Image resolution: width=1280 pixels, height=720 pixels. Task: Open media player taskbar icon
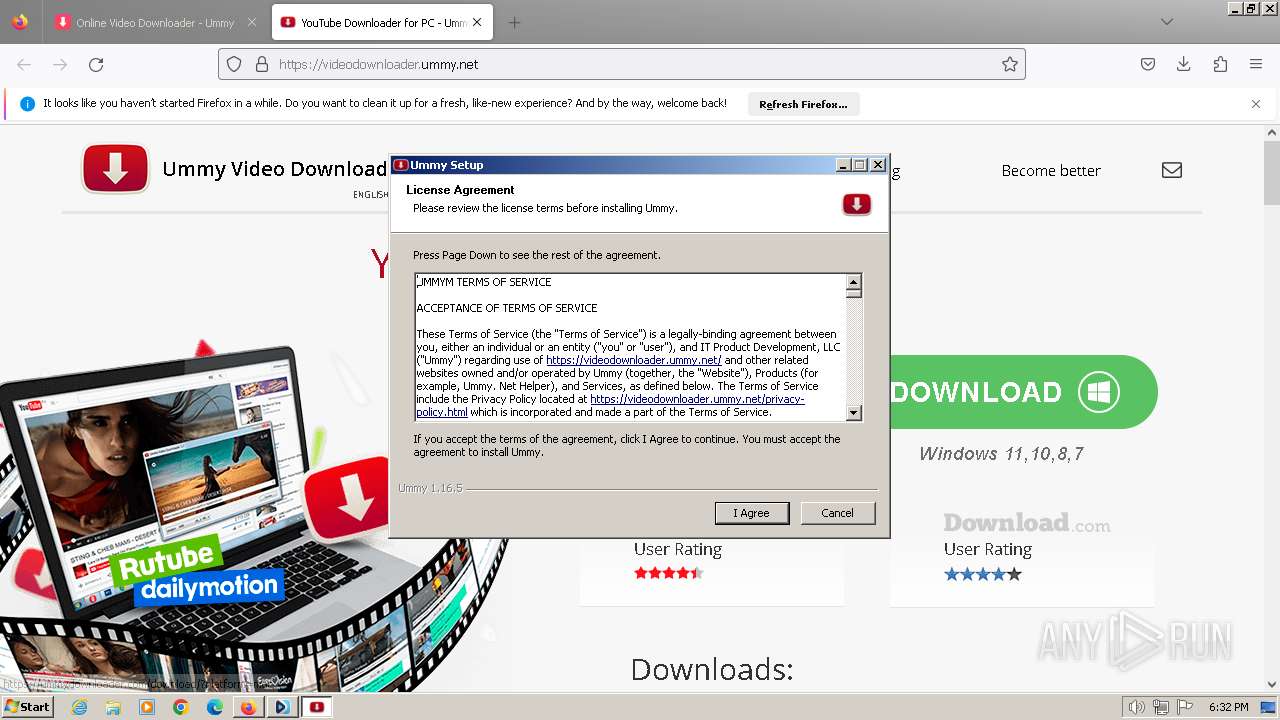(147, 707)
